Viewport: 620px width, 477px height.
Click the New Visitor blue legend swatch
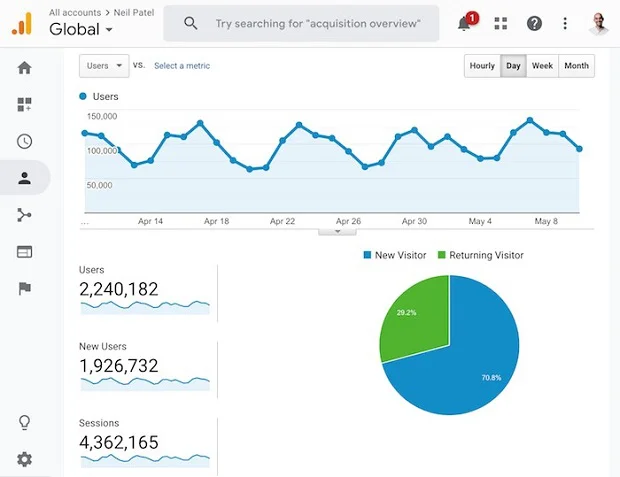click(x=366, y=255)
